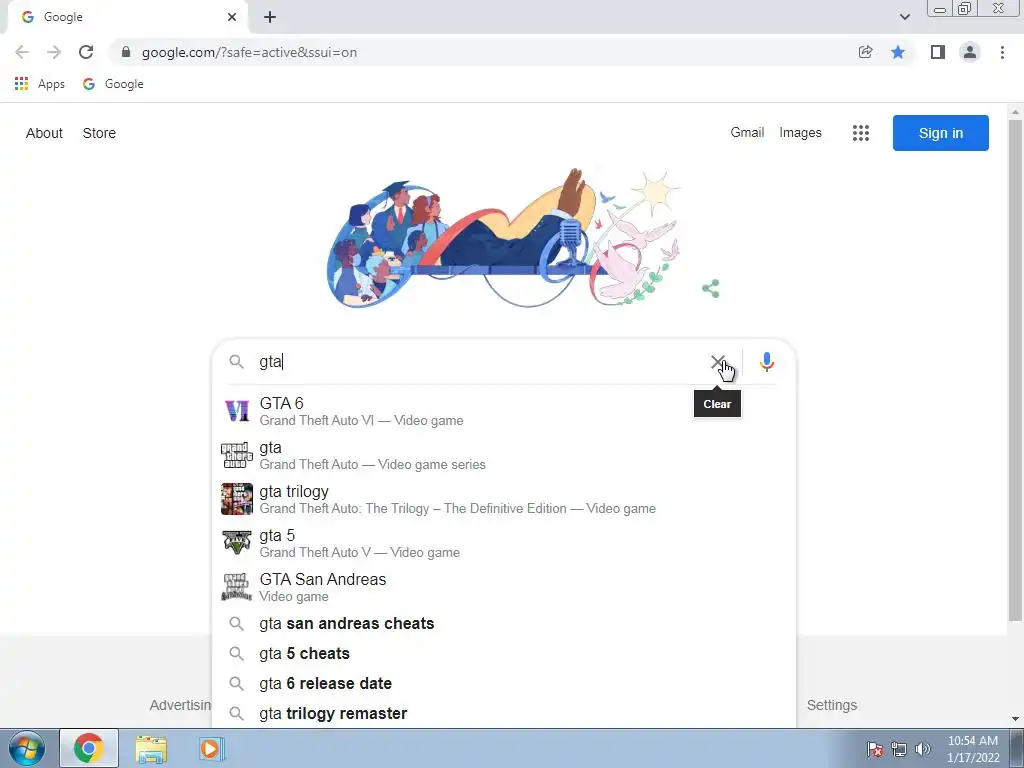Select gta san andreas cheats suggestion
Image resolution: width=1024 pixels, height=768 pixels.
click(504, 624)
